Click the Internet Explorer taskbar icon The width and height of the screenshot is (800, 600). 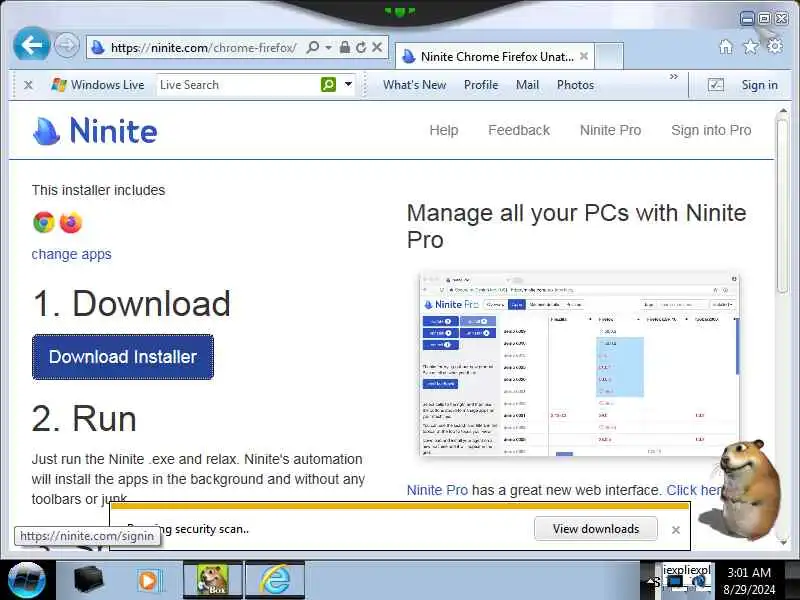pyautogui.click(x=276, y=581)
